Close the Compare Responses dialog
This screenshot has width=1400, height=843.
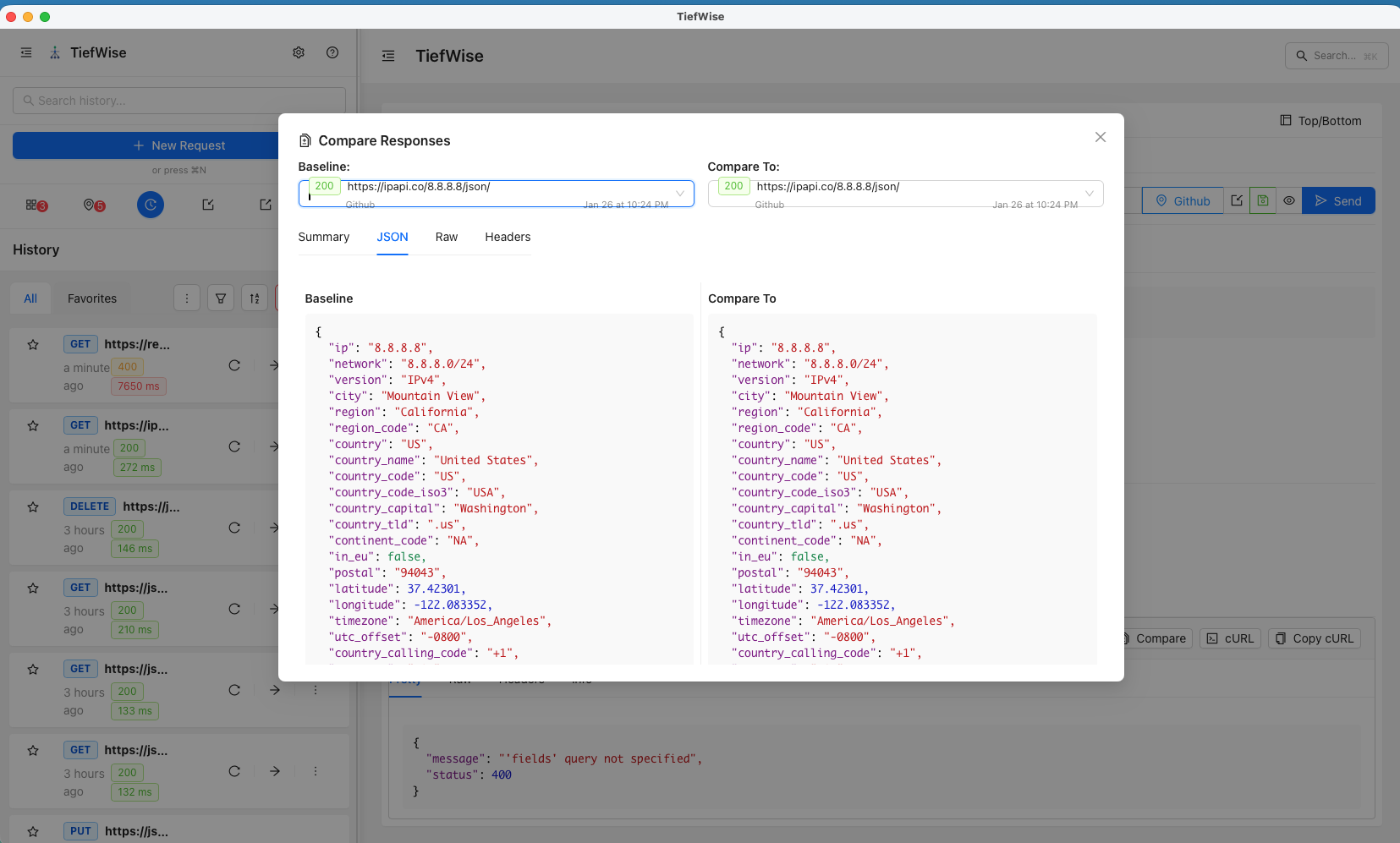pyautogui.click(x=1101, y=137)
